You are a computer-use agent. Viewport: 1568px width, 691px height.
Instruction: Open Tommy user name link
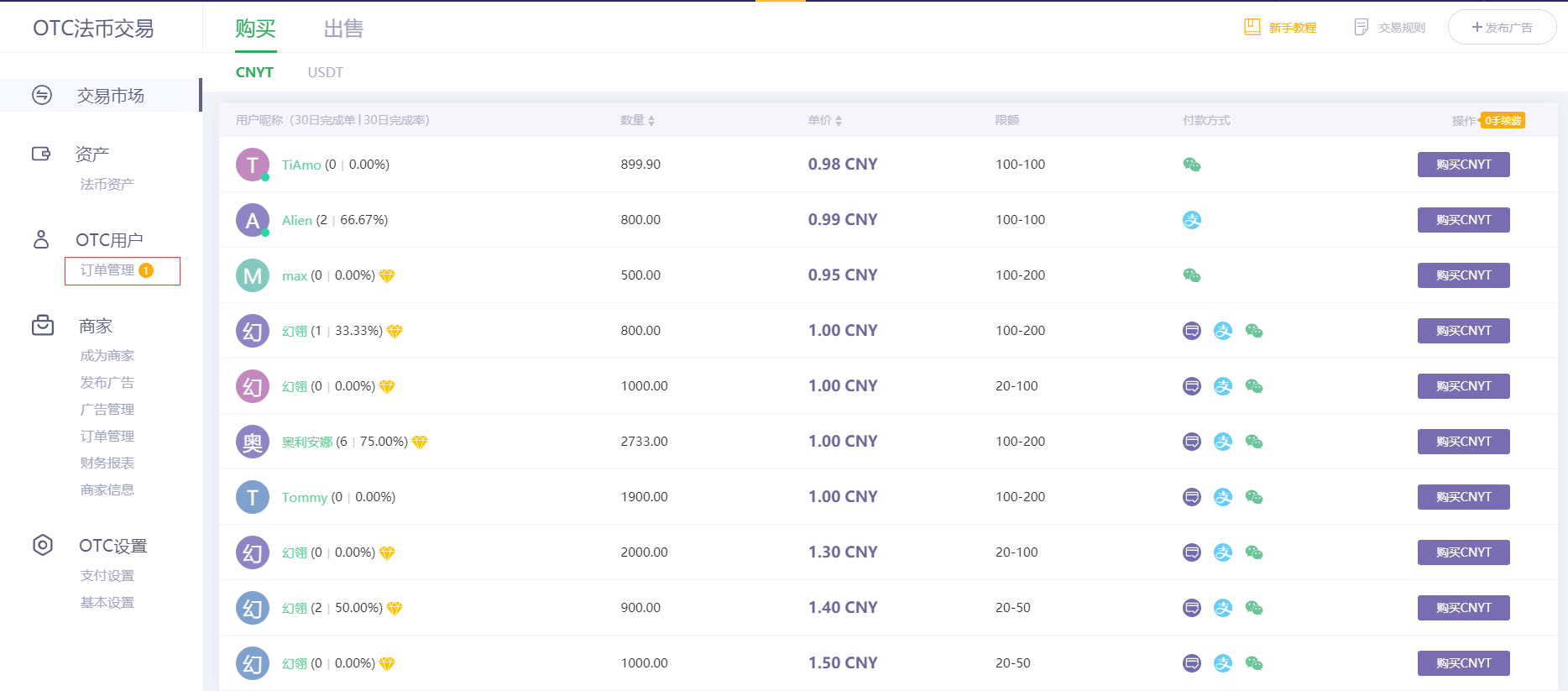pyautogui.click(x=305, y=497)
